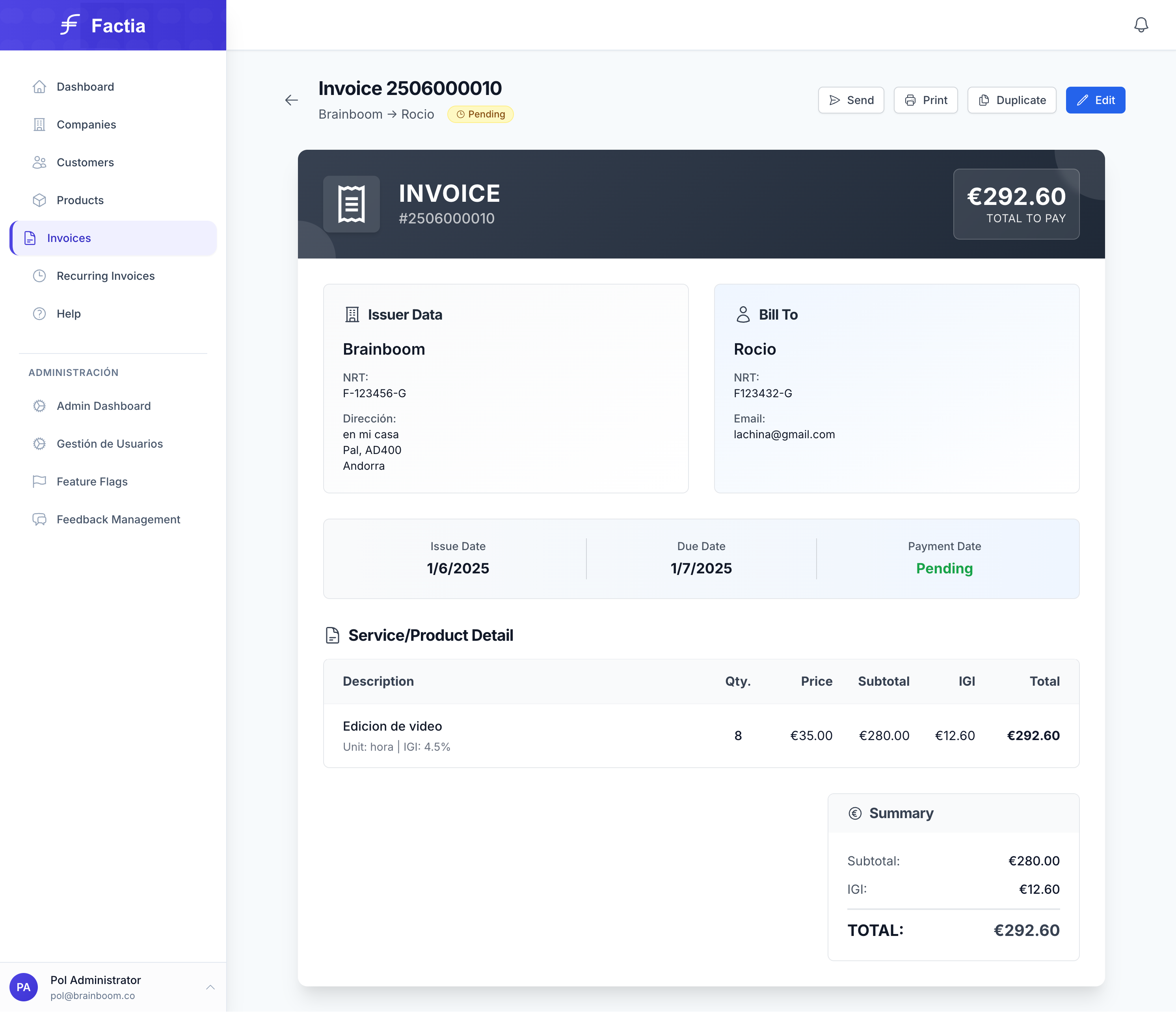Click the Feature Flags flag icon
The width and height of the screenshot is (1176, 1012).
coord(39,481)
